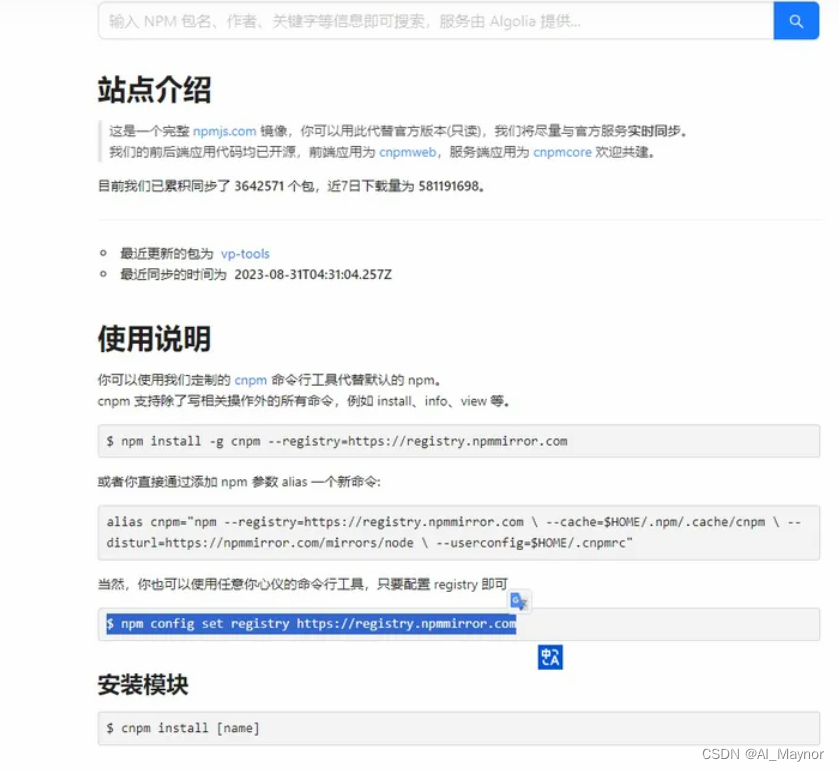Click the 使用说明 heading
Screen dimensions: 839x771
pyautogui.click(x=154, y=339)
